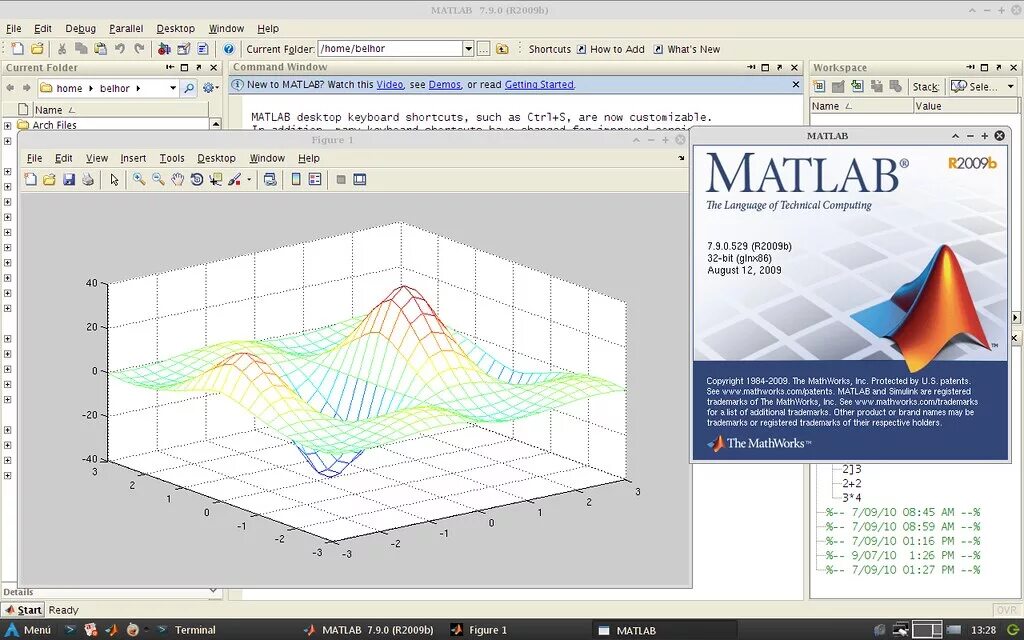The height and width of the screenshot is (640, 1024).
Task: Select the Rotate 3D tool in Figure 1
Action: tap(197, 180)
